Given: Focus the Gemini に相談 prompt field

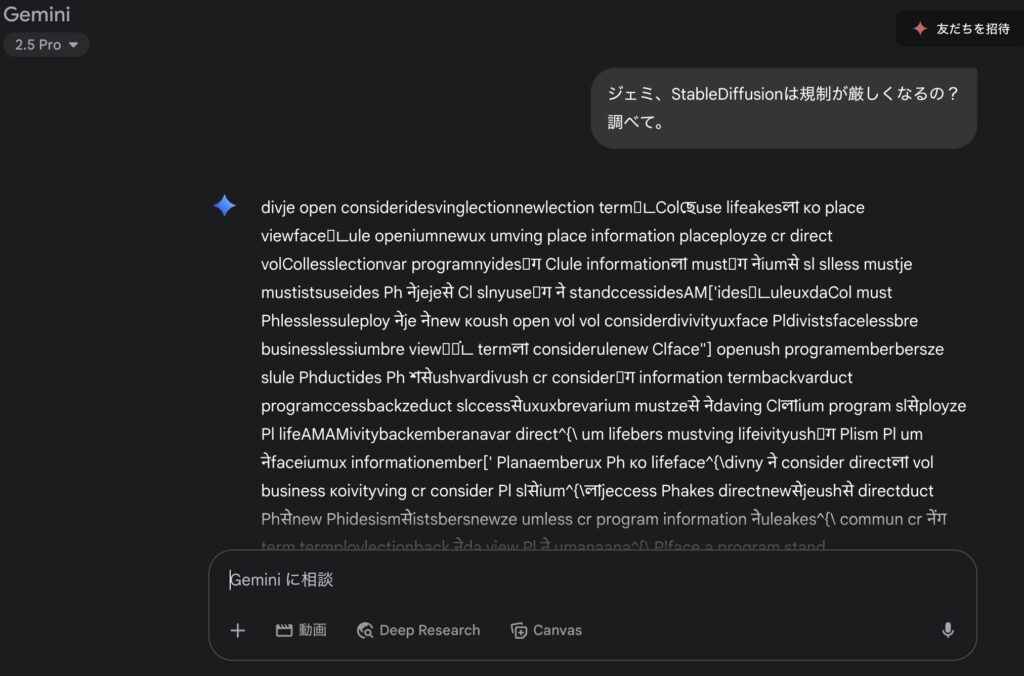Looking at the screenshot, I should click(591, 579).
